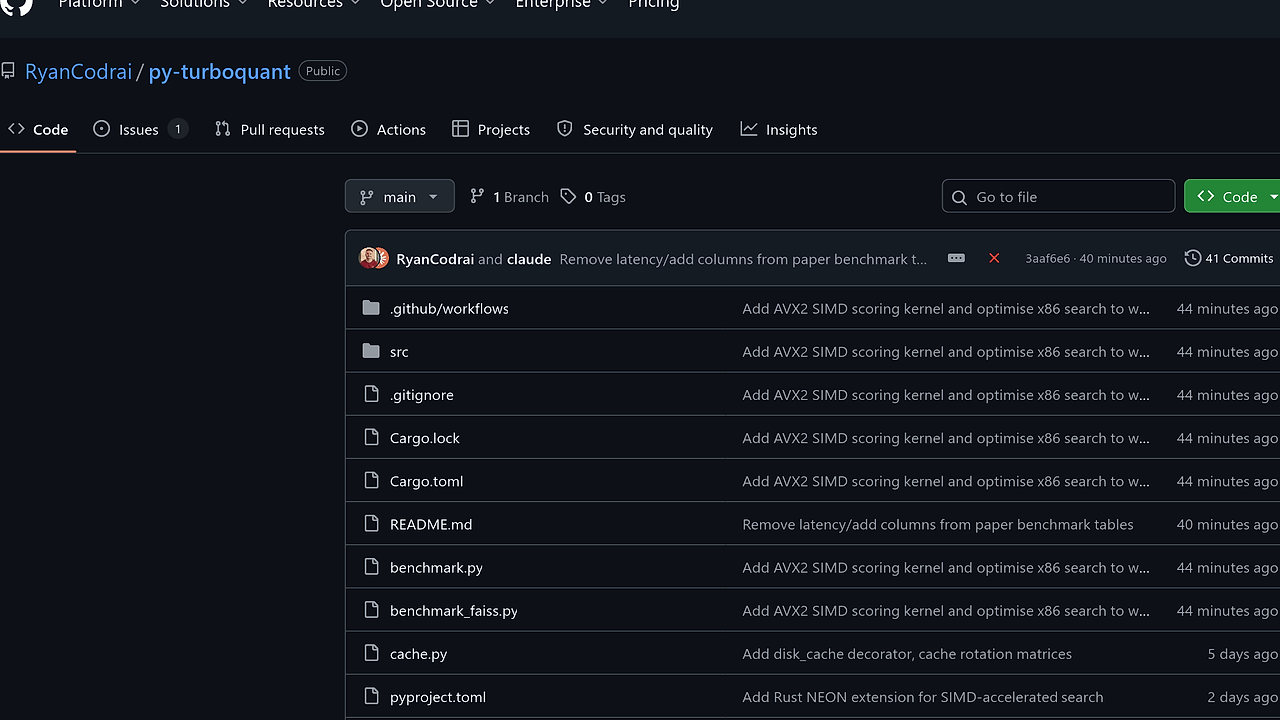Click the folder icon for src
This screenshot has height=720, width=1280.
(x=371, y=350)
